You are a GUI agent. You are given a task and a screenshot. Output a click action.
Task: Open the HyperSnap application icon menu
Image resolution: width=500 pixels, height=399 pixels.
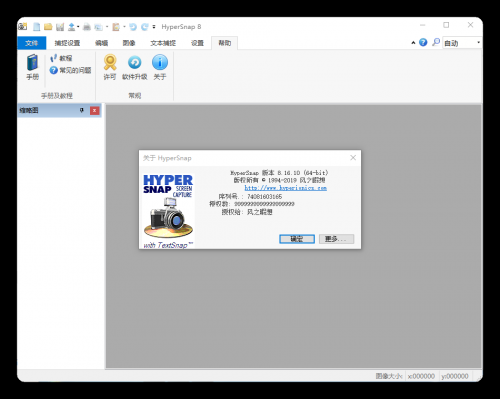point(23,27)
